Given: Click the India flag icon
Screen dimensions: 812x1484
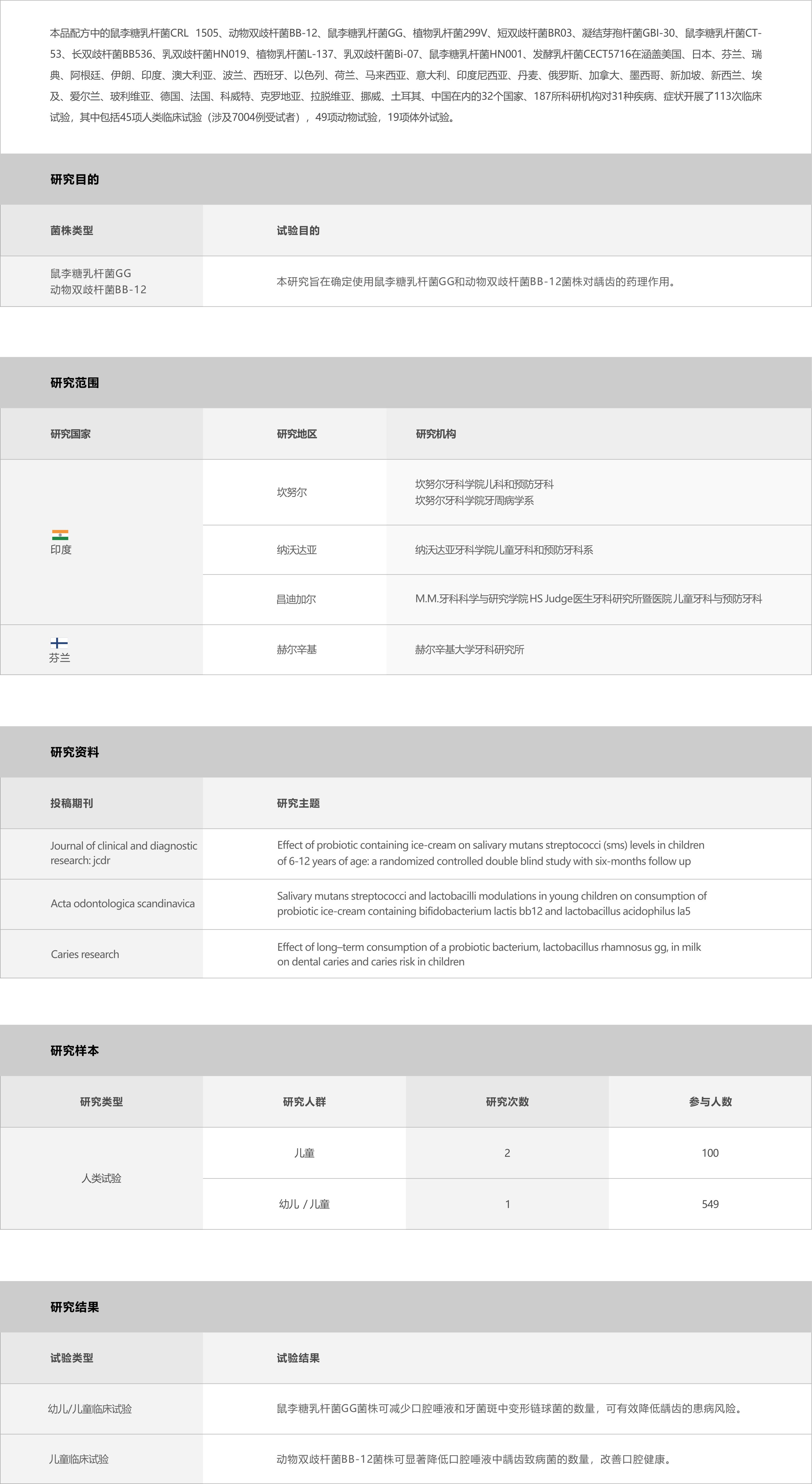Looking at the screenshot, I should click(60, 535).
